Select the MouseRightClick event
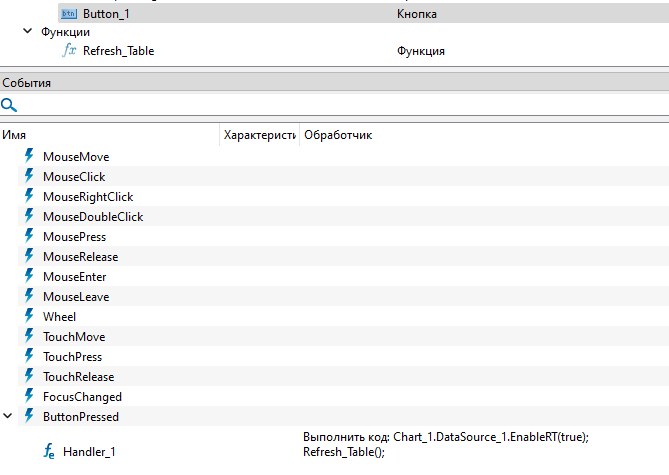Image resolution: width=669 pixels, height=475 pixels. click(88, 197)
